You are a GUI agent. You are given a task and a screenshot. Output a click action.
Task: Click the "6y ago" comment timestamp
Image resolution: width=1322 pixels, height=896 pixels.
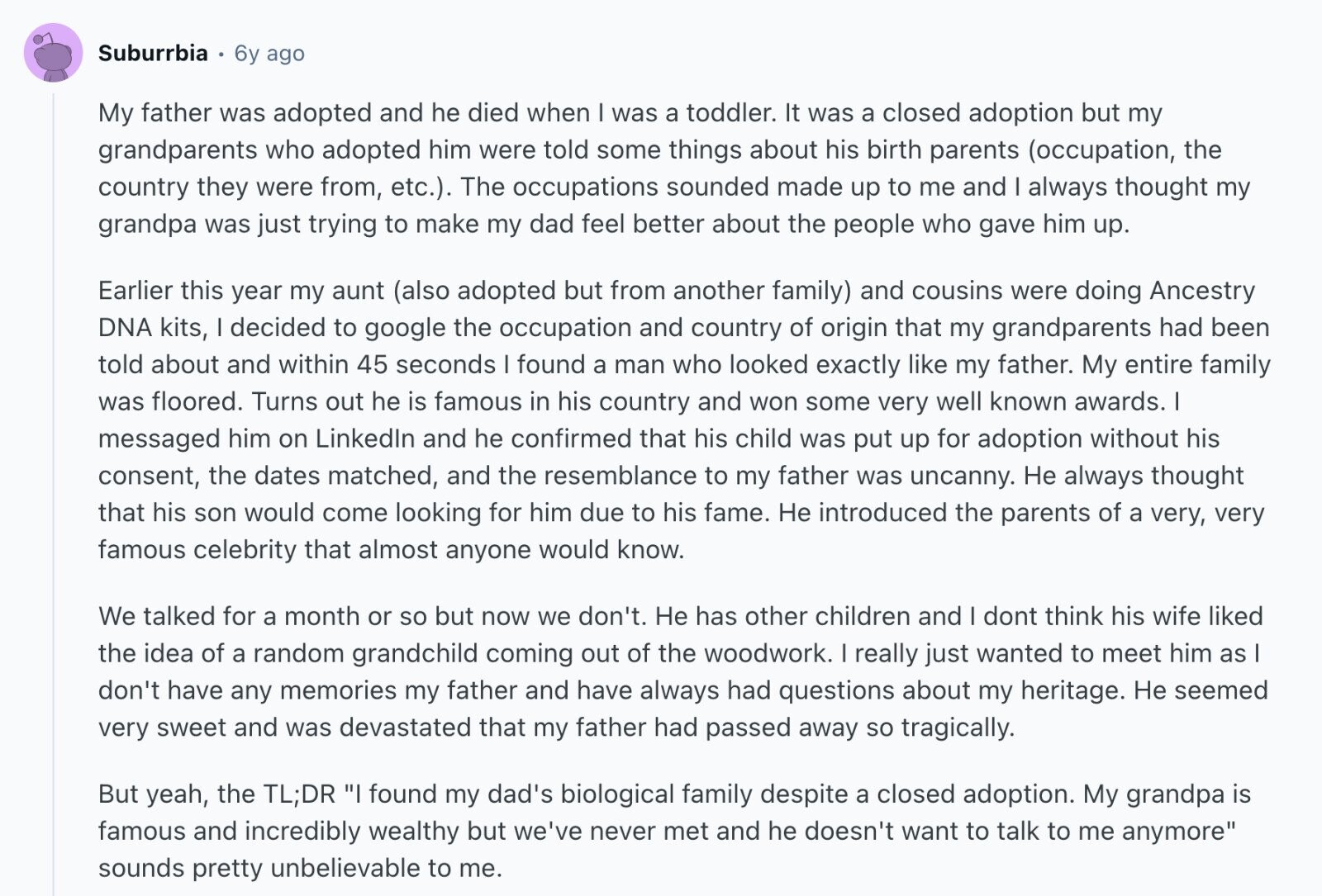click(x=269, y=53)
